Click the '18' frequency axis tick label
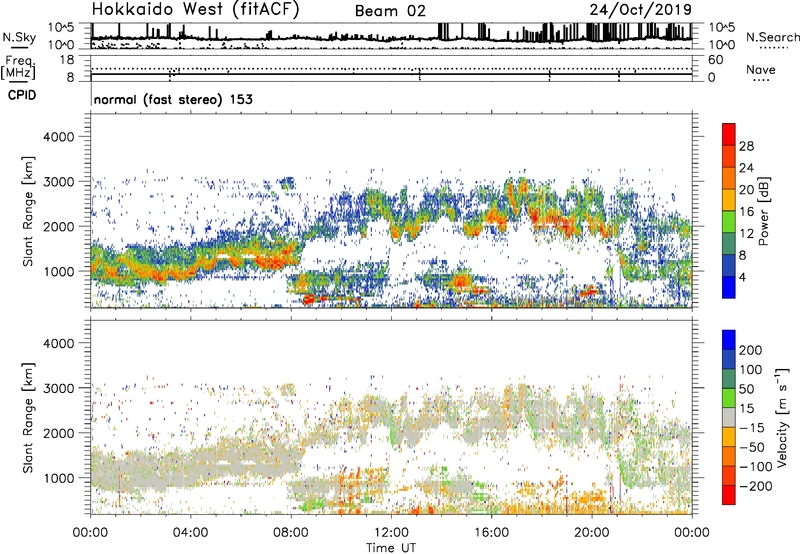800x554 pixels. click(x=67, y=60)
